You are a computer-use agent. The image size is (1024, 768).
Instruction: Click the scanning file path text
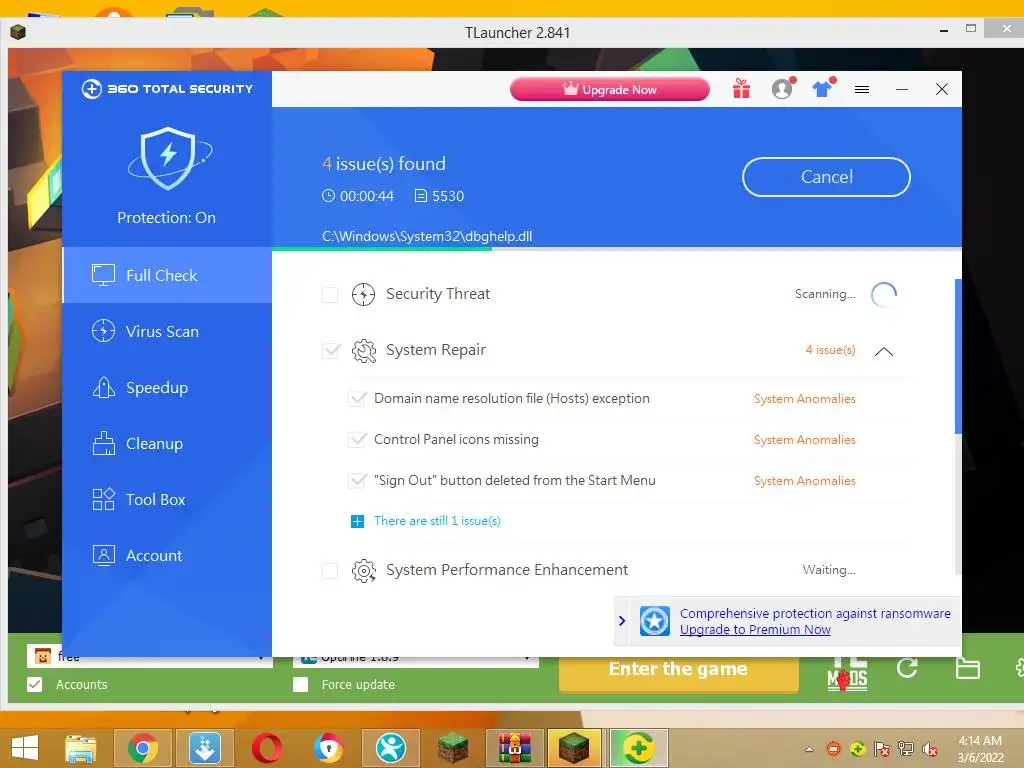tap(427, 236)
